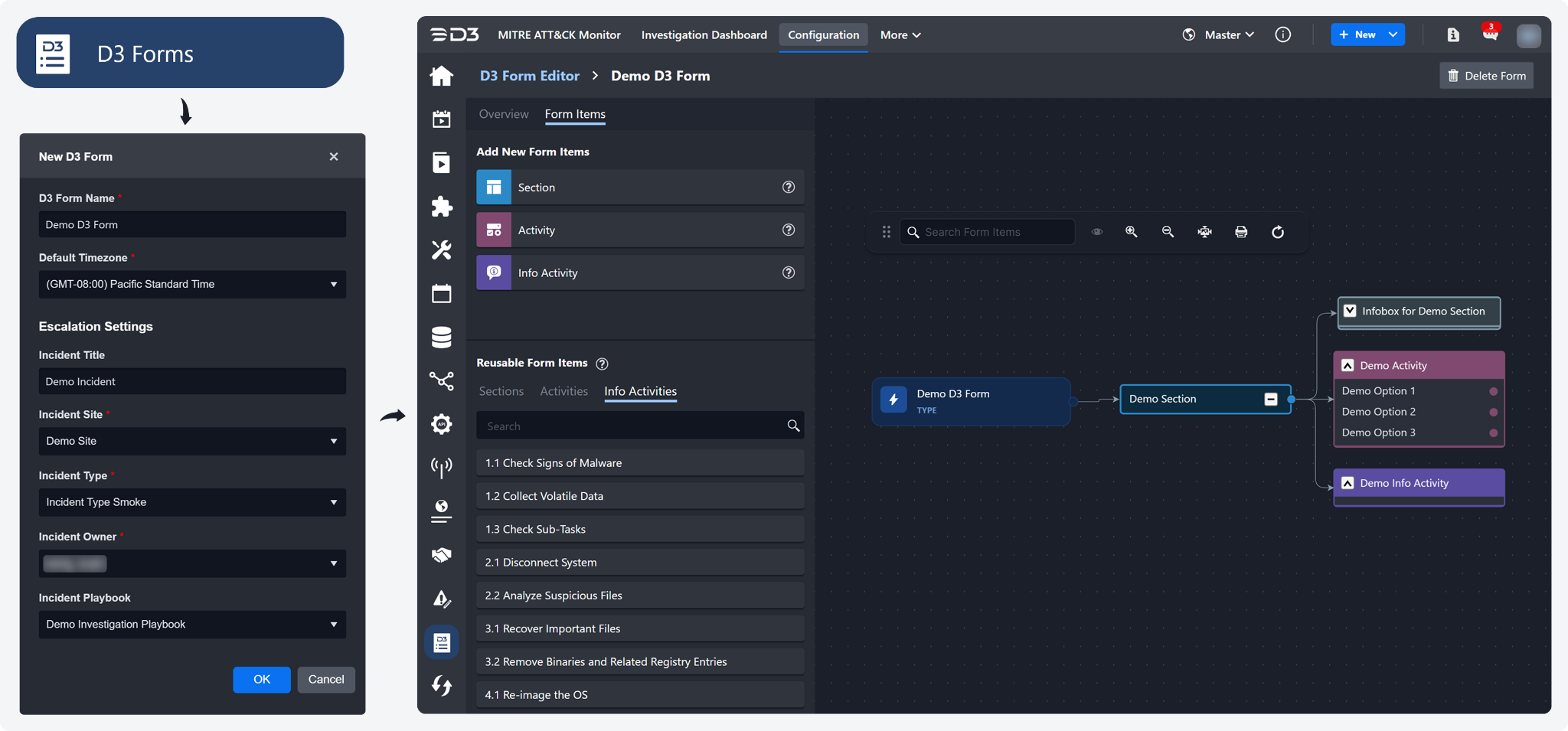
Task: Reset canvas with the refresh icon
Action: click(1278, 232)
